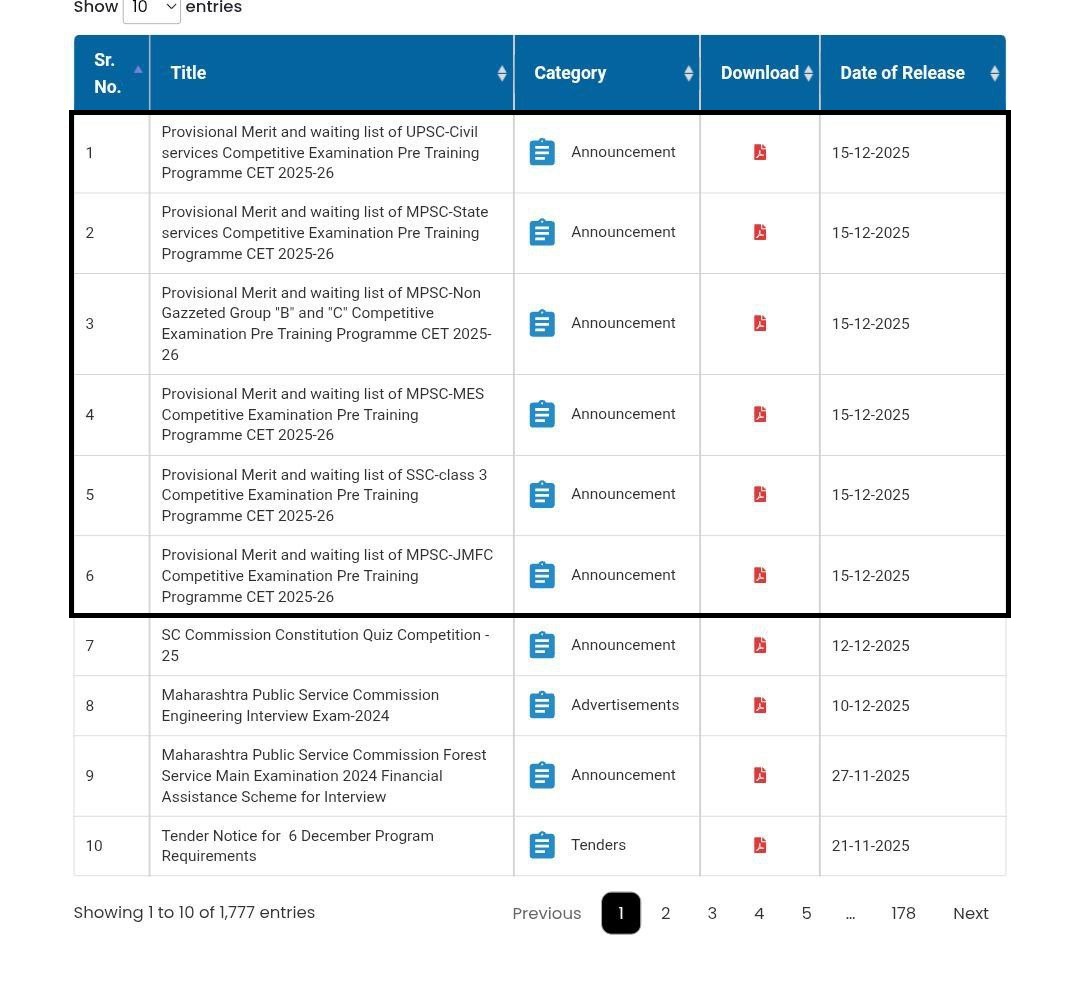This screenshot has width=1080, height=991.
Task: Download PDF for MPSC-Non Gazzeted Group merit list
Action: coord(760,323)
